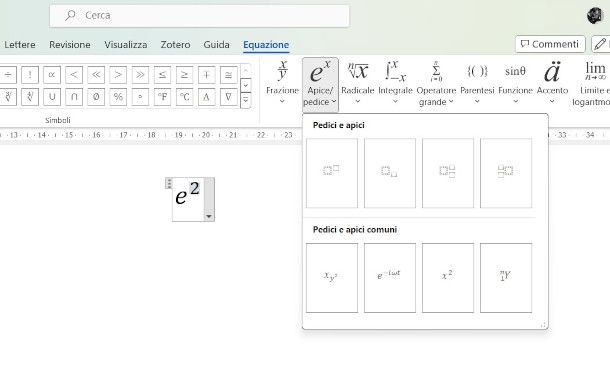
Task: Insert the percent symbol
Action: tap(118, 97)
